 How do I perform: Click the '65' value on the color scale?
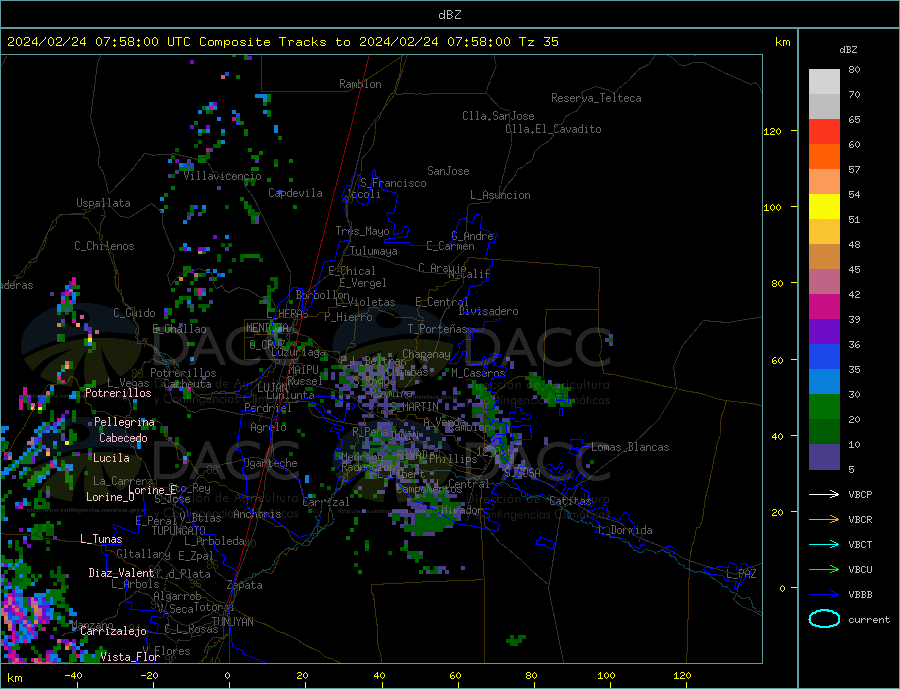[854, 119]
